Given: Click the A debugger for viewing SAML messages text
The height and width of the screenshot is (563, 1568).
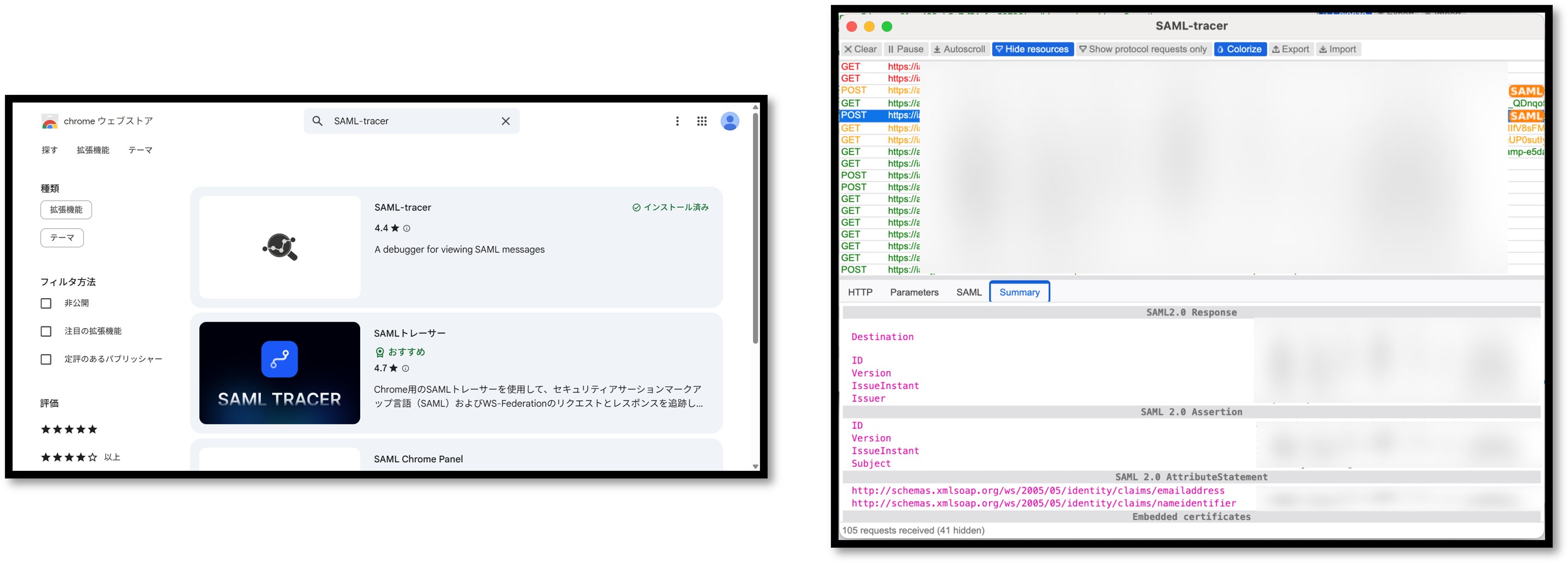Looking at the screenshot, I should click(460, 250).
